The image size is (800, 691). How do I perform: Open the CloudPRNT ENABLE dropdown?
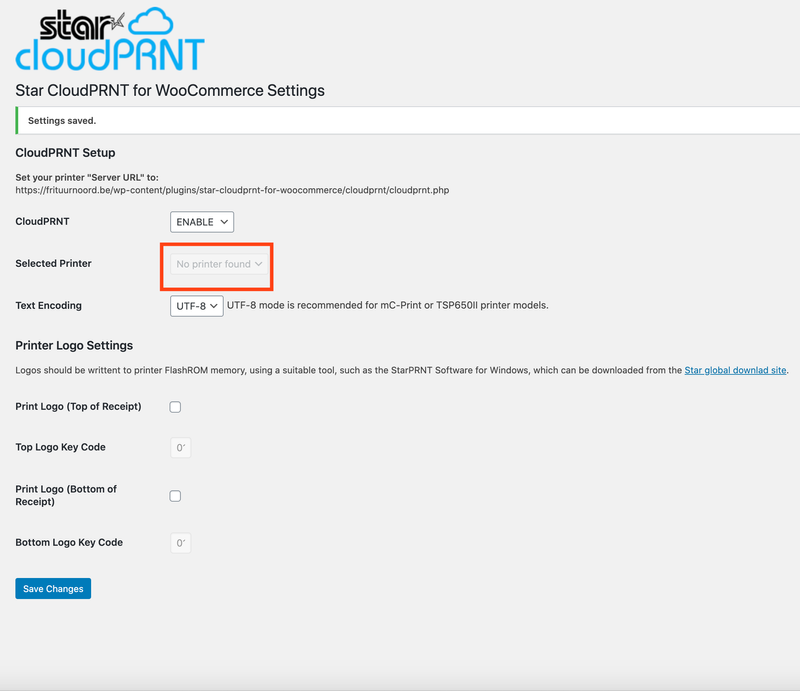(202, 222)
